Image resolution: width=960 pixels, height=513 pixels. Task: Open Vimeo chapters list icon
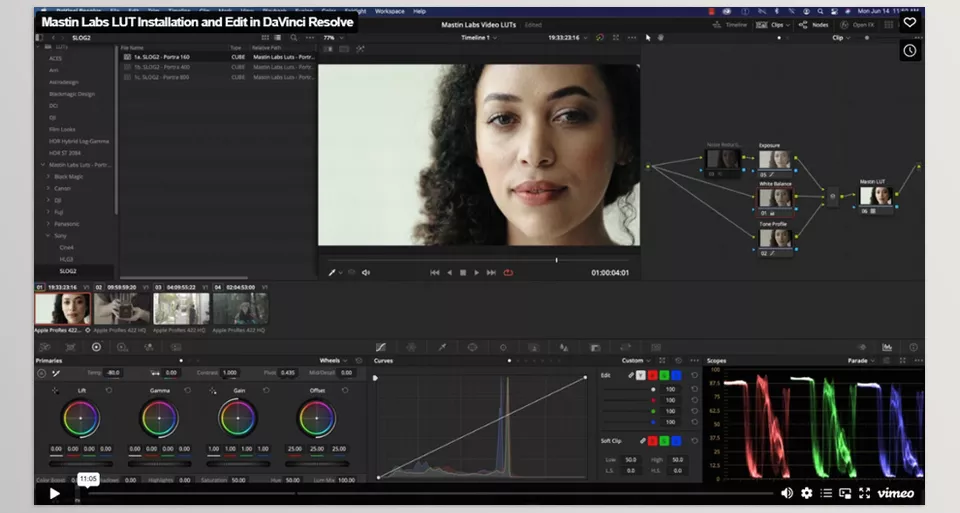pos(826,493)
